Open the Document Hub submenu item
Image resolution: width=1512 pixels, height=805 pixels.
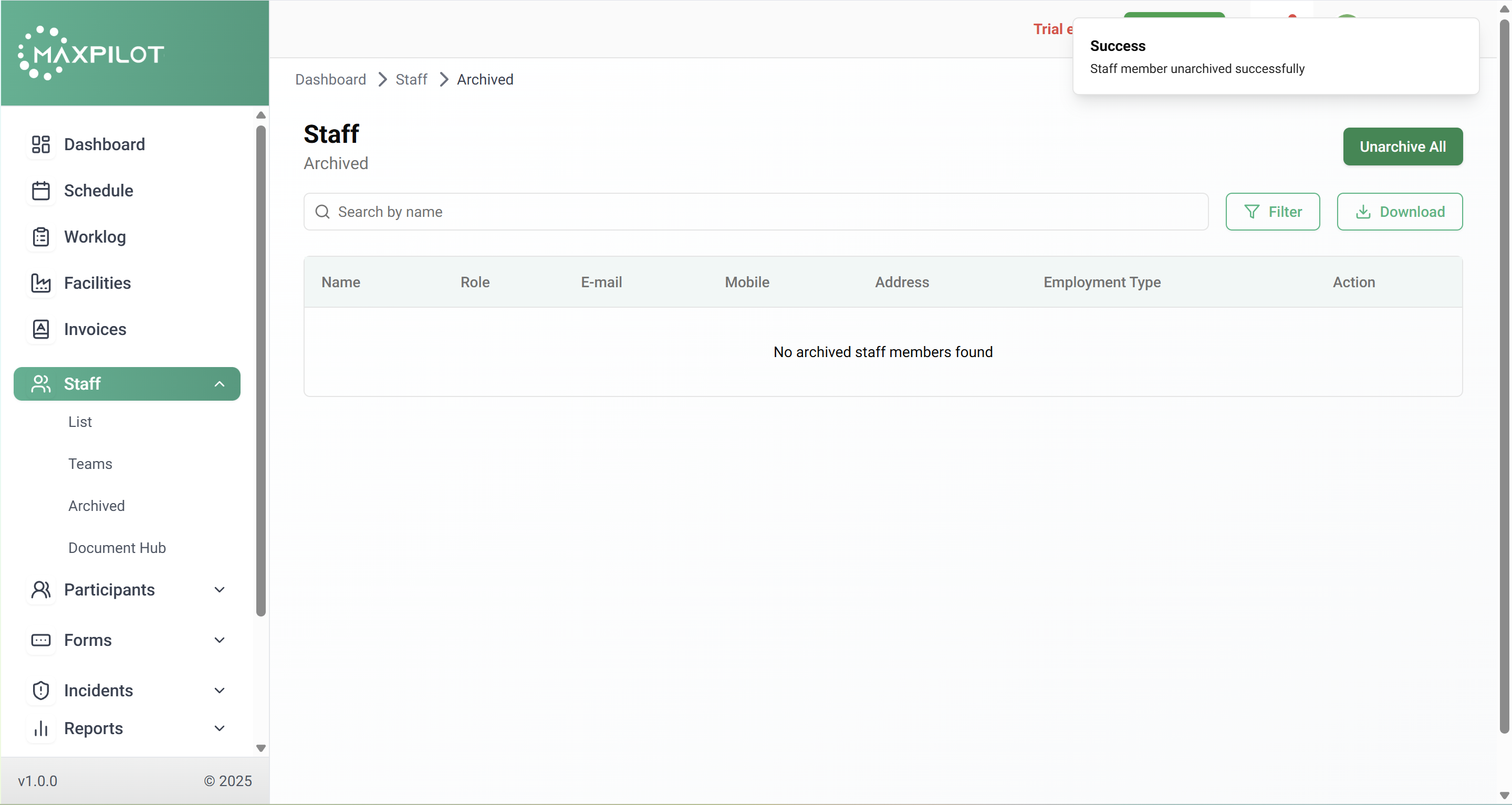(x=117, y=547)
